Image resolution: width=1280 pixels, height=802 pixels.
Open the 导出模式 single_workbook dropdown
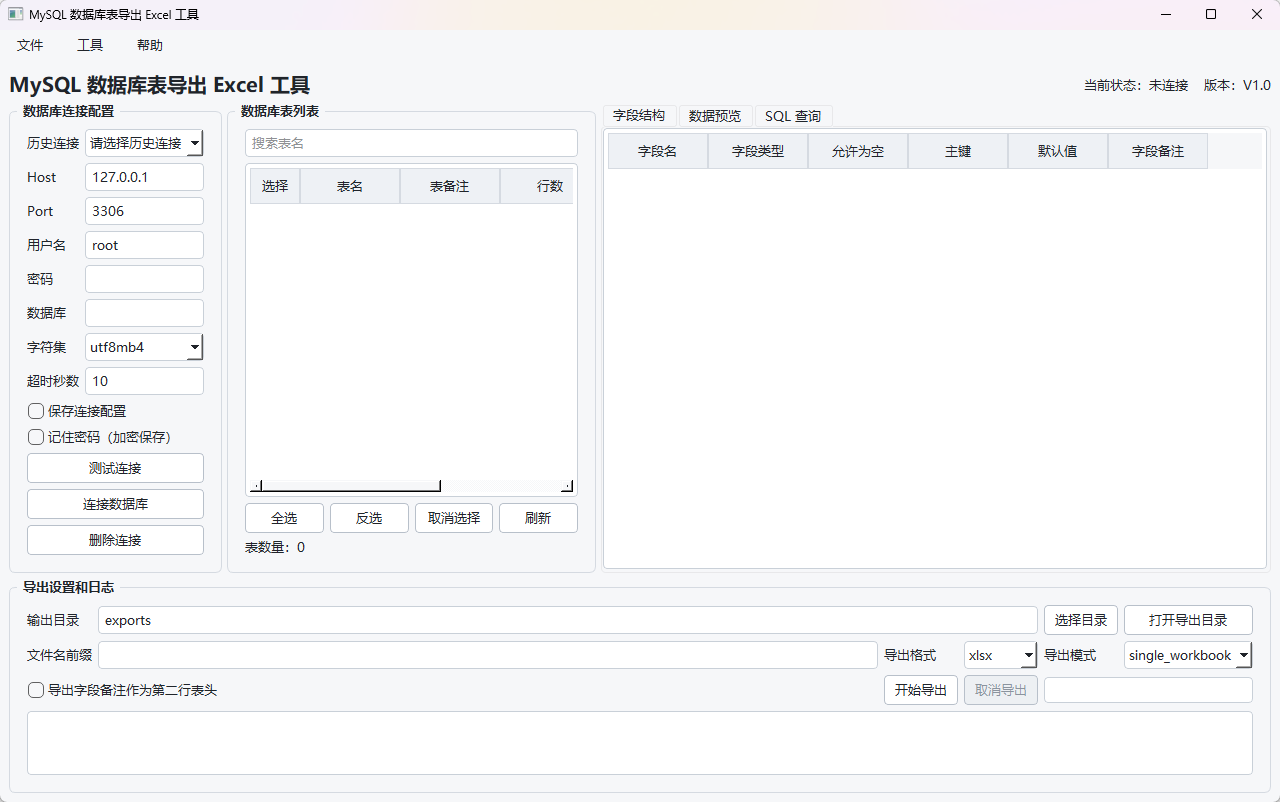click(x=1188, y=655)
